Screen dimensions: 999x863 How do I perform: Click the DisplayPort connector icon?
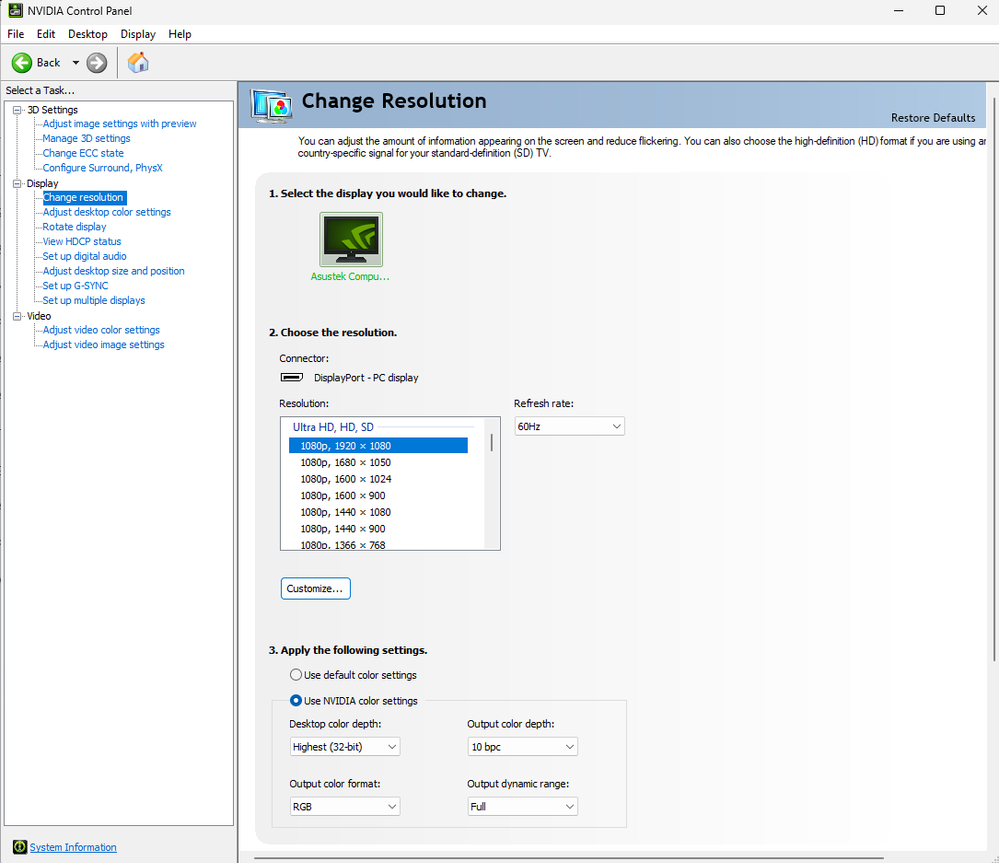(292, 377)
